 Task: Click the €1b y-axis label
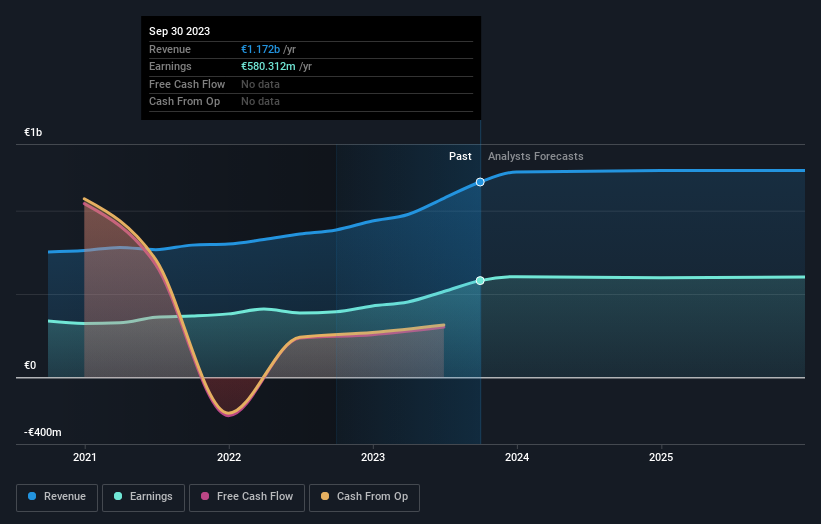33,132
